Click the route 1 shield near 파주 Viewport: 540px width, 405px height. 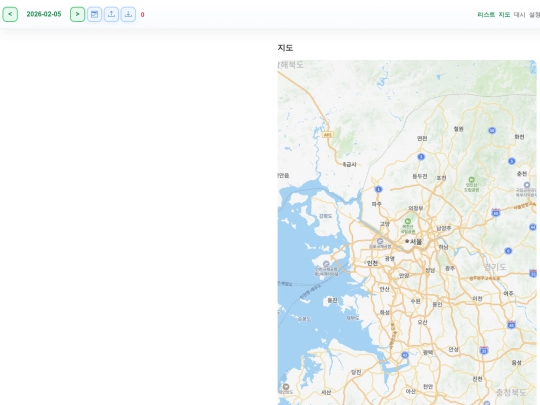coord(378,189)
